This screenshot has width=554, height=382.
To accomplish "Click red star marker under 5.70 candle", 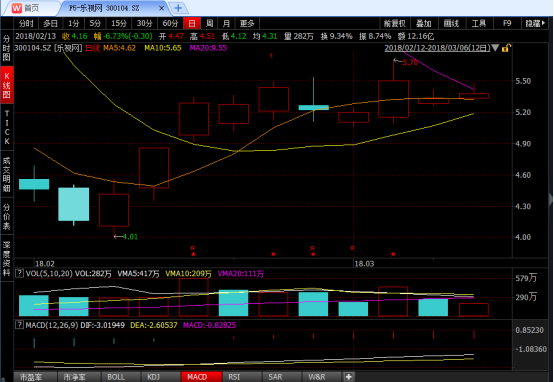I will click(393, 254).
